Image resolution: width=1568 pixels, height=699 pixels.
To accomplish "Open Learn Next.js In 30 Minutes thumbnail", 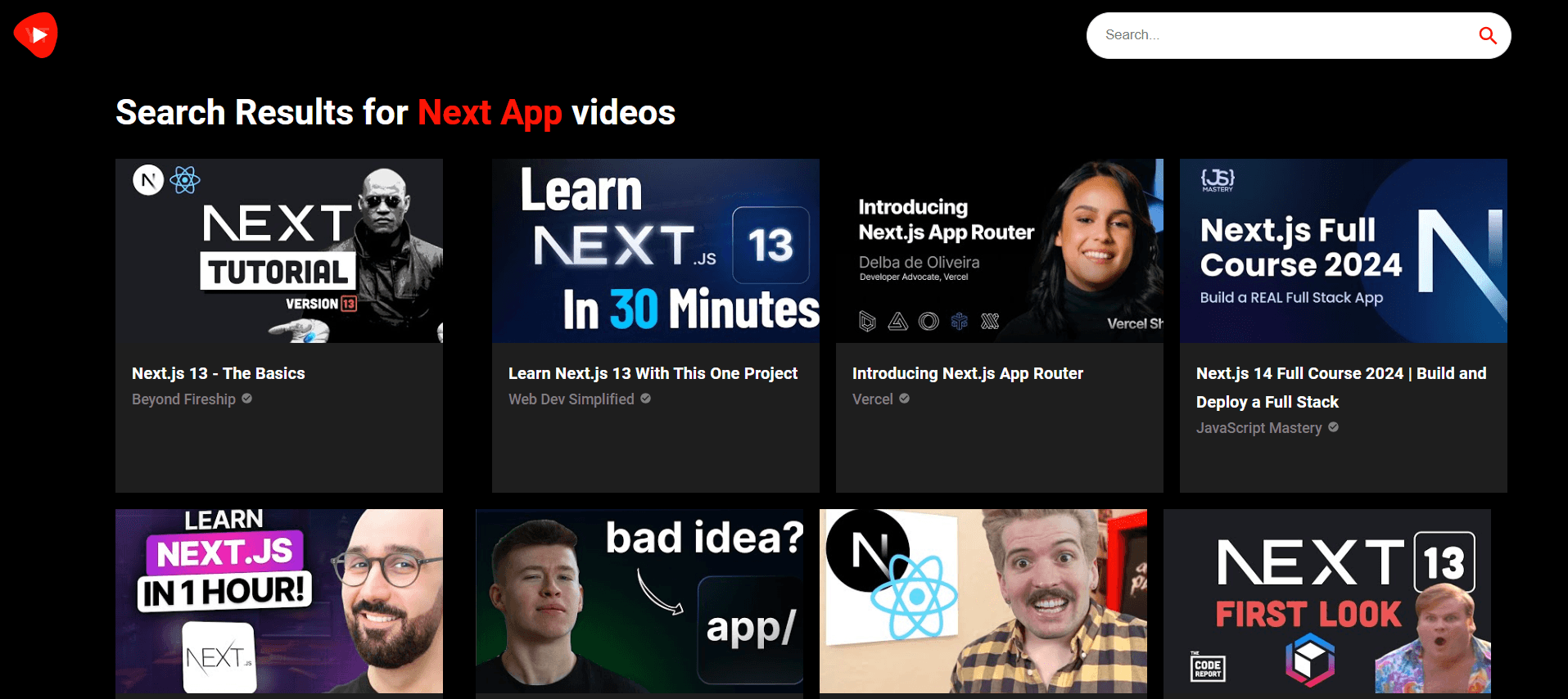I will (x=656, y=250).
